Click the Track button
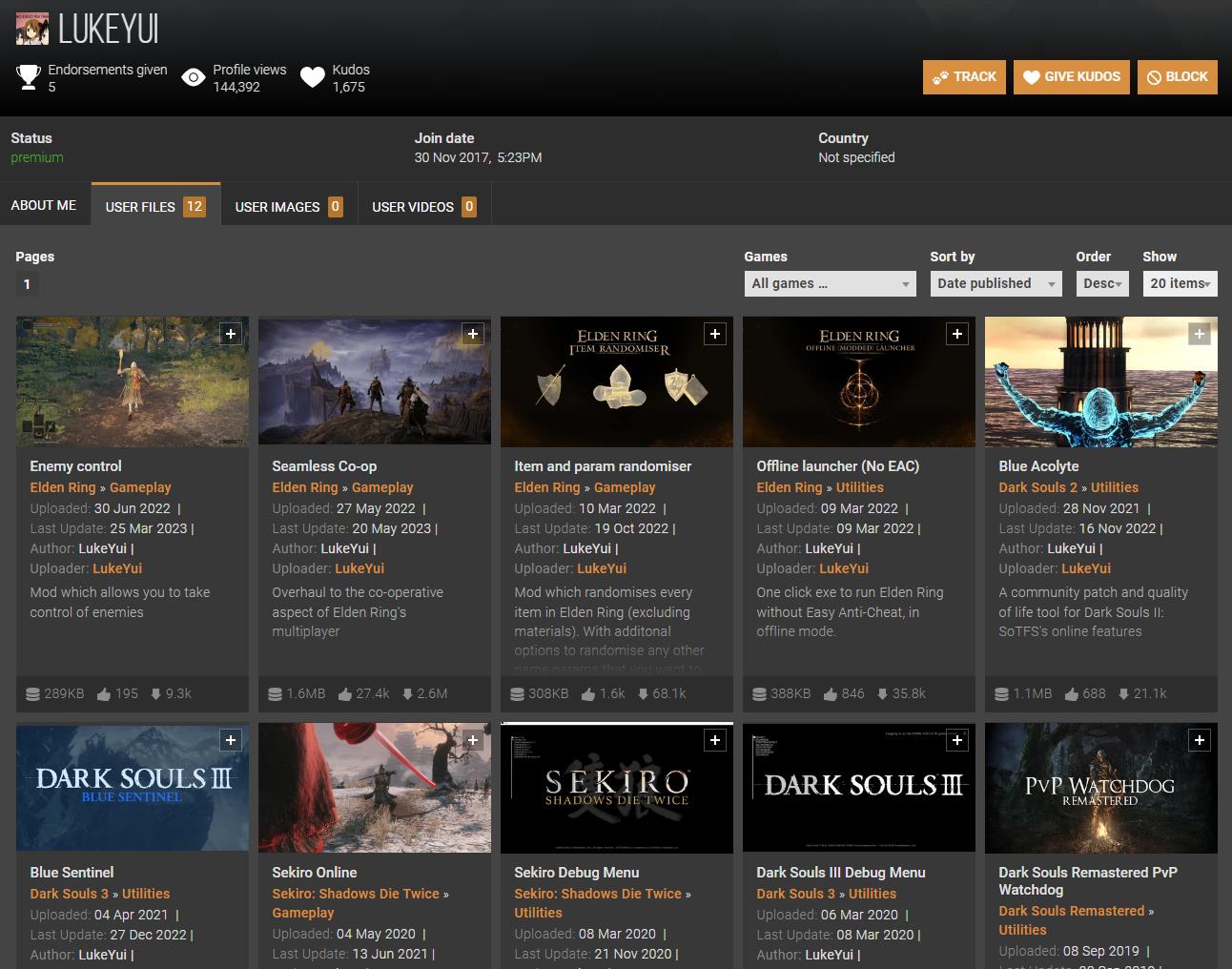The image size is (1232, 969). (x=965, y=77)
